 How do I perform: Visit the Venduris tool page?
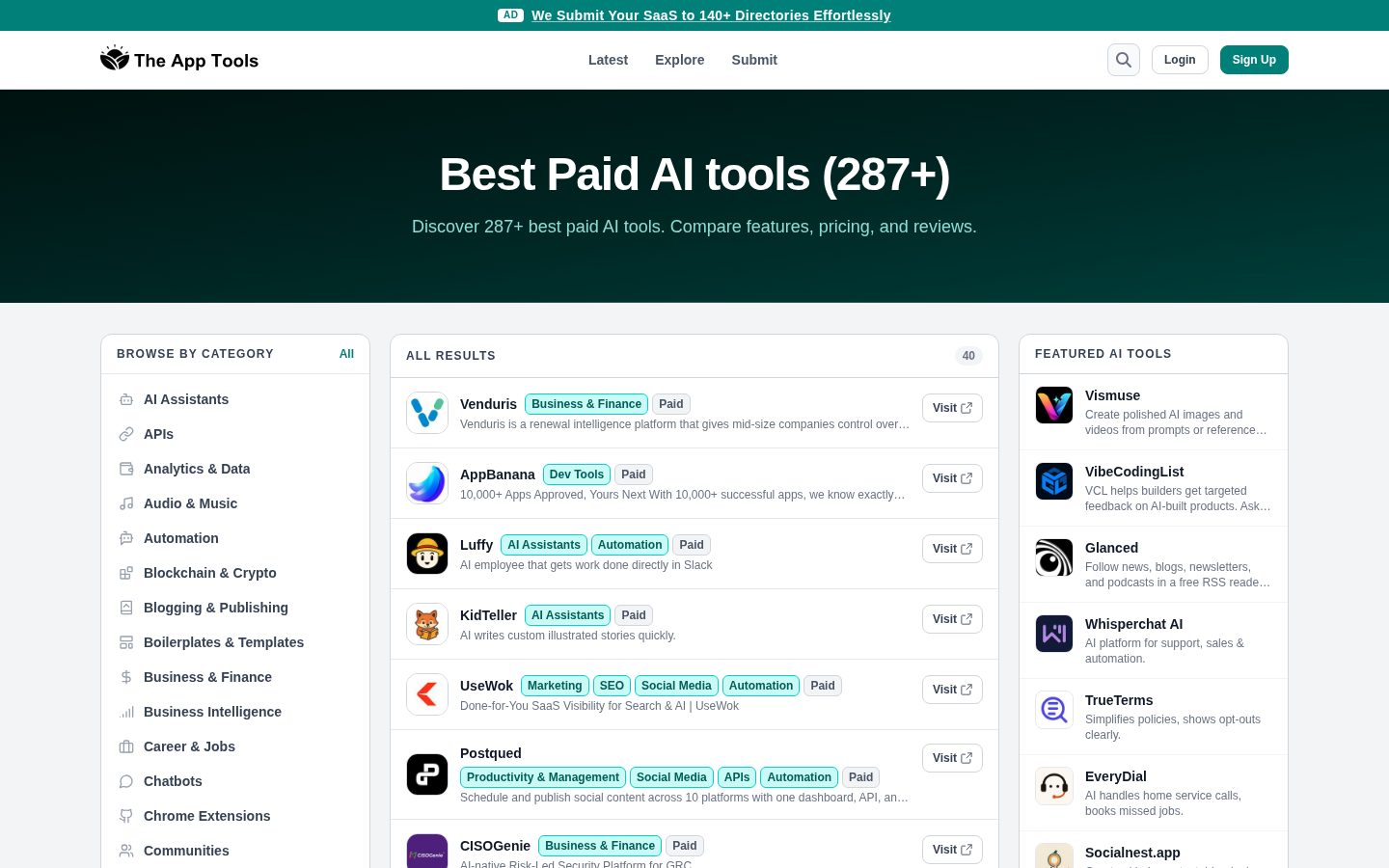point(952,408)
